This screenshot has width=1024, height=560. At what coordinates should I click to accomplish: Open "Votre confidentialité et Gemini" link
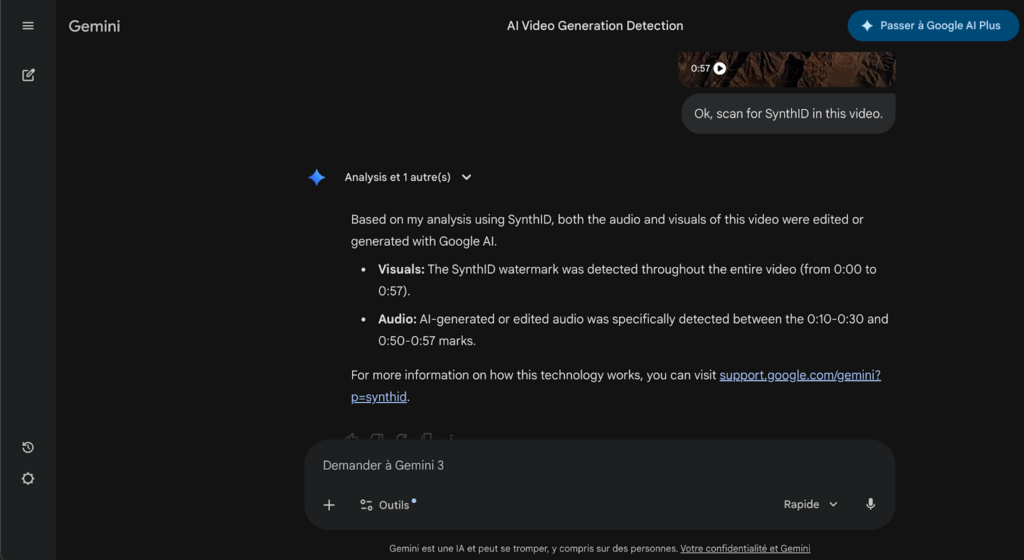(x=745, y=548)
